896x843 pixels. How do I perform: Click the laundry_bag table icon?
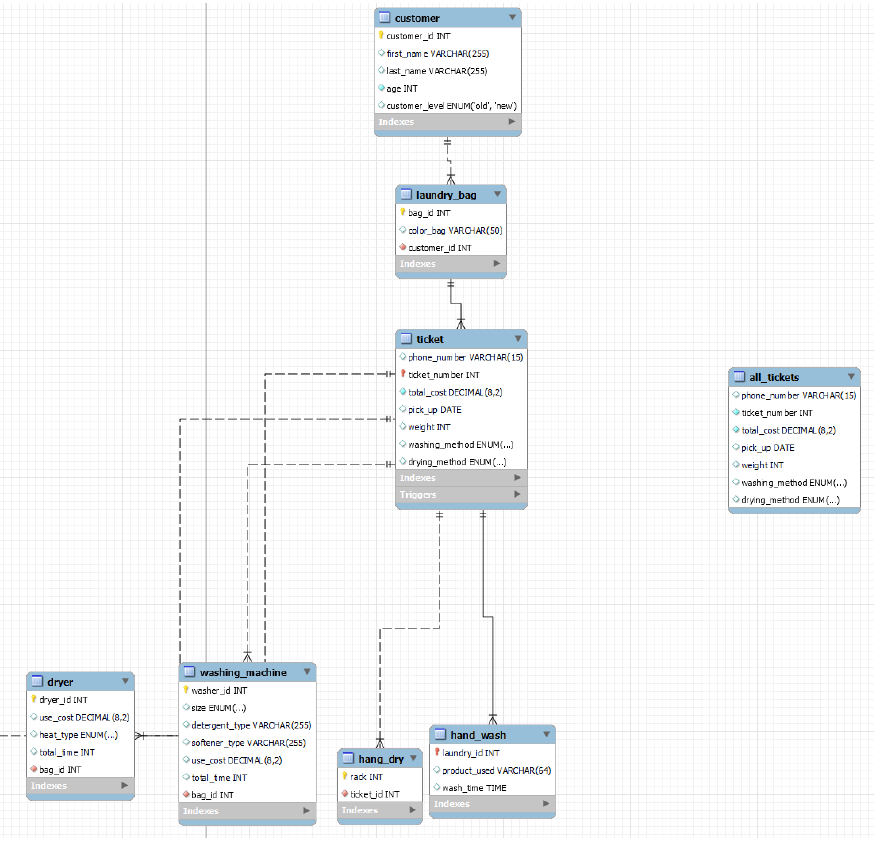tap(406, 195)
